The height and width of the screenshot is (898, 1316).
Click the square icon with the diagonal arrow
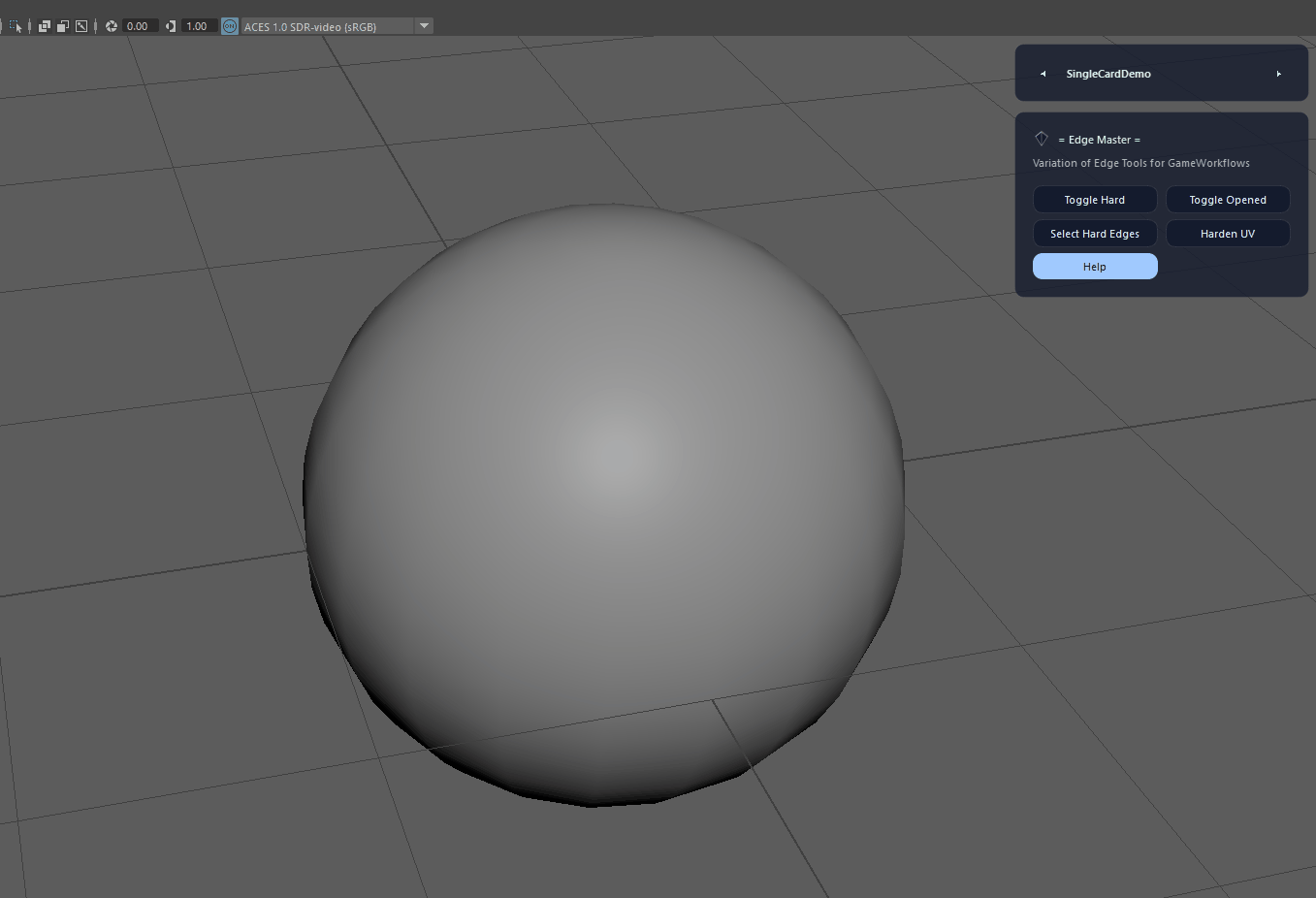coord(81,26)
